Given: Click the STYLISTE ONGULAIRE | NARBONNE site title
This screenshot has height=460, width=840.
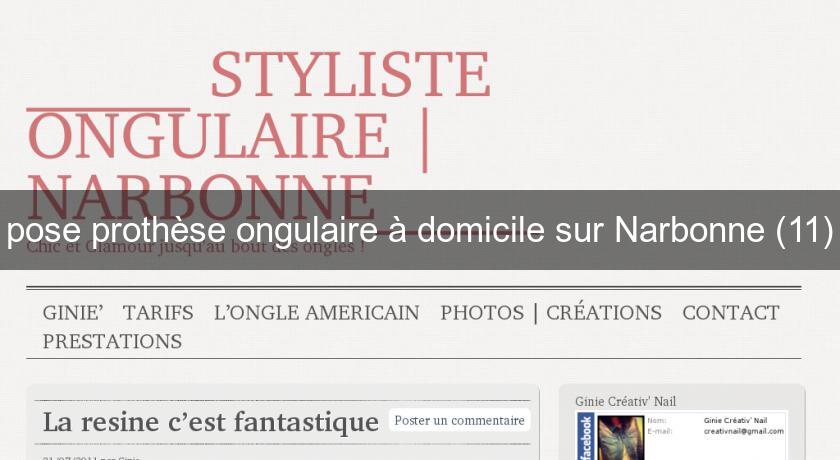Looking at the screenshot, I should click(259, 135).
